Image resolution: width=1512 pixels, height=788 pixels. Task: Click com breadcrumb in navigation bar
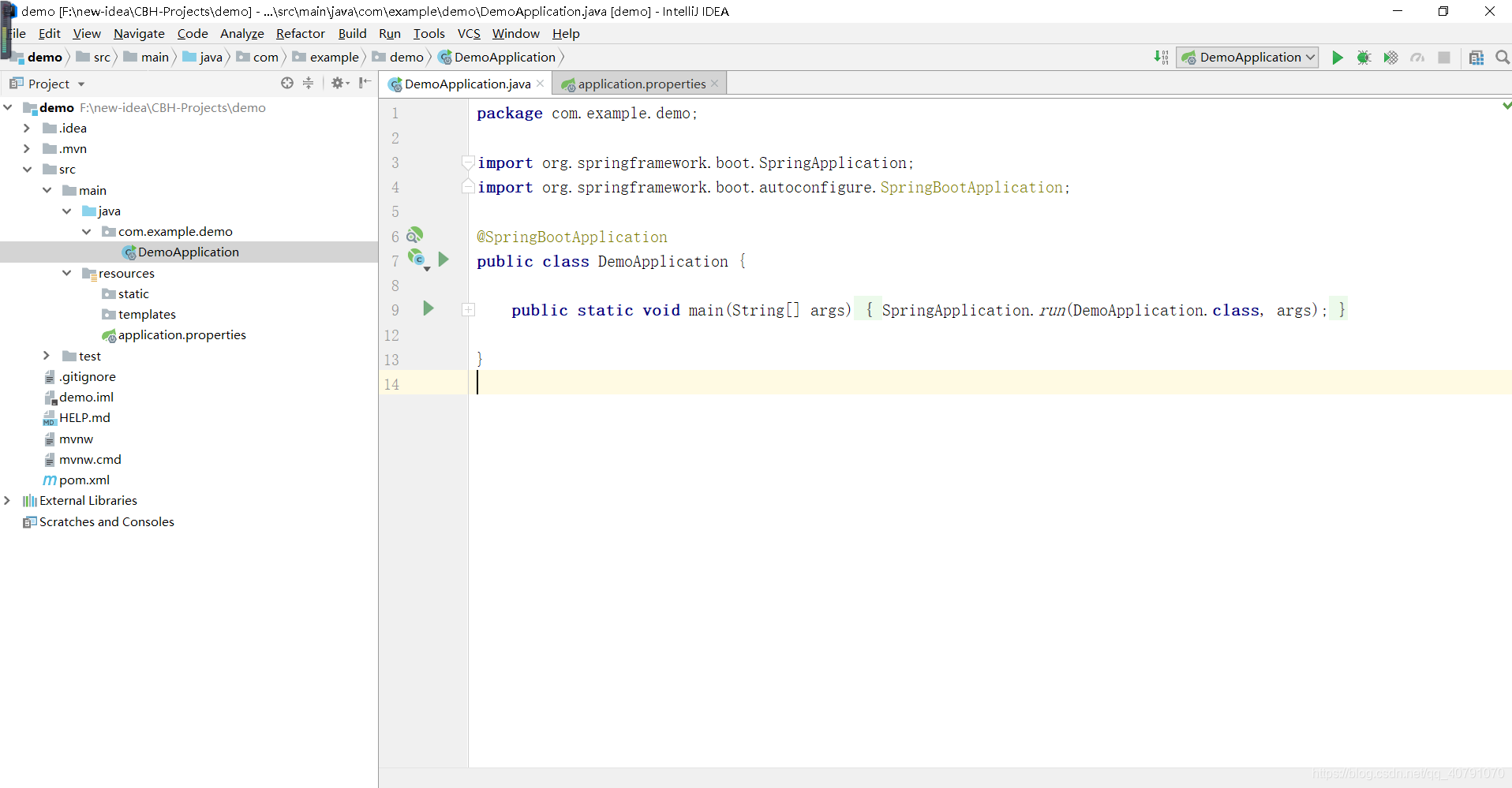coord(258,57)
